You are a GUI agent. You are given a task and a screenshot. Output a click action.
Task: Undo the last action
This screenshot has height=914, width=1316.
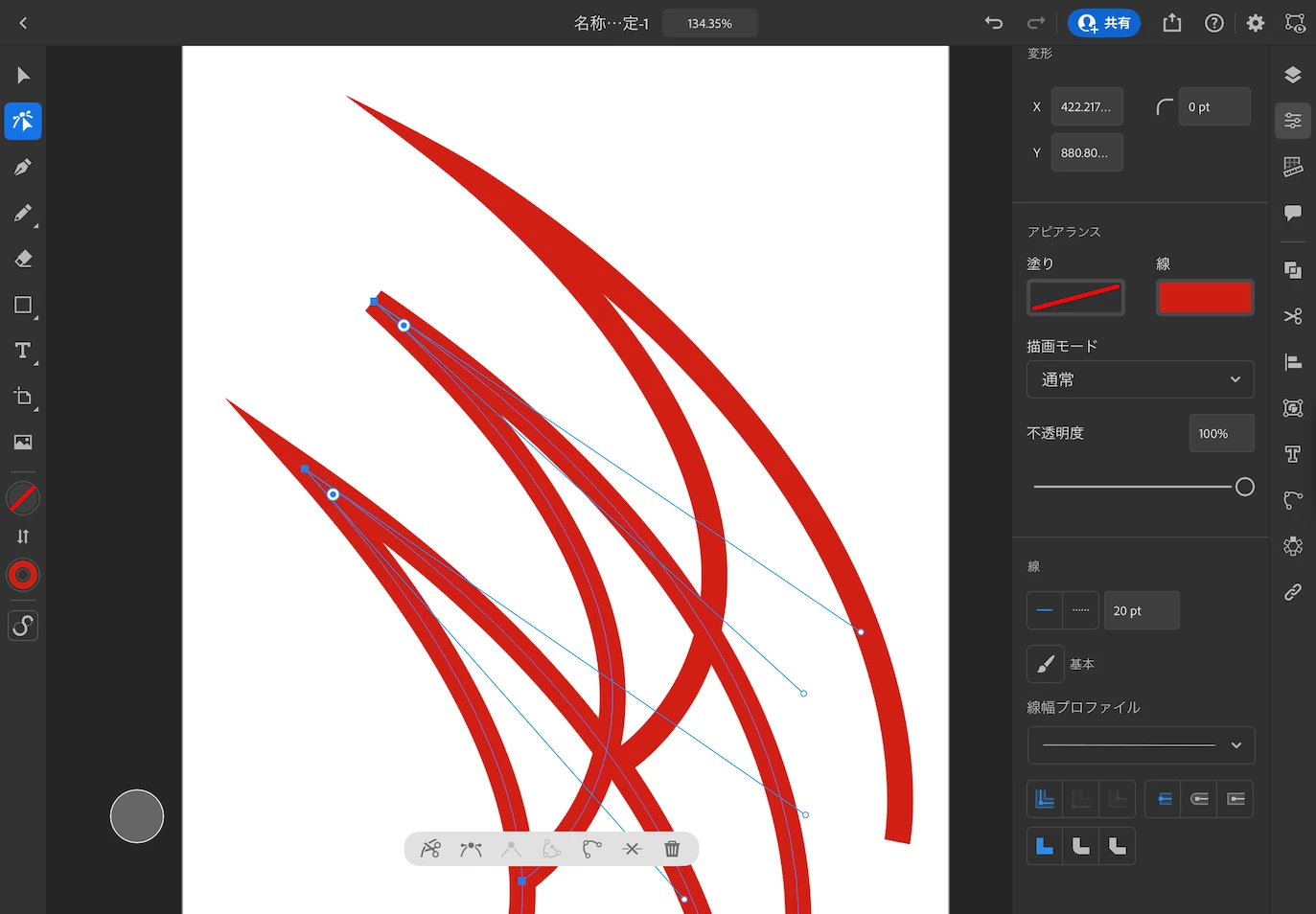coord(994,23)
